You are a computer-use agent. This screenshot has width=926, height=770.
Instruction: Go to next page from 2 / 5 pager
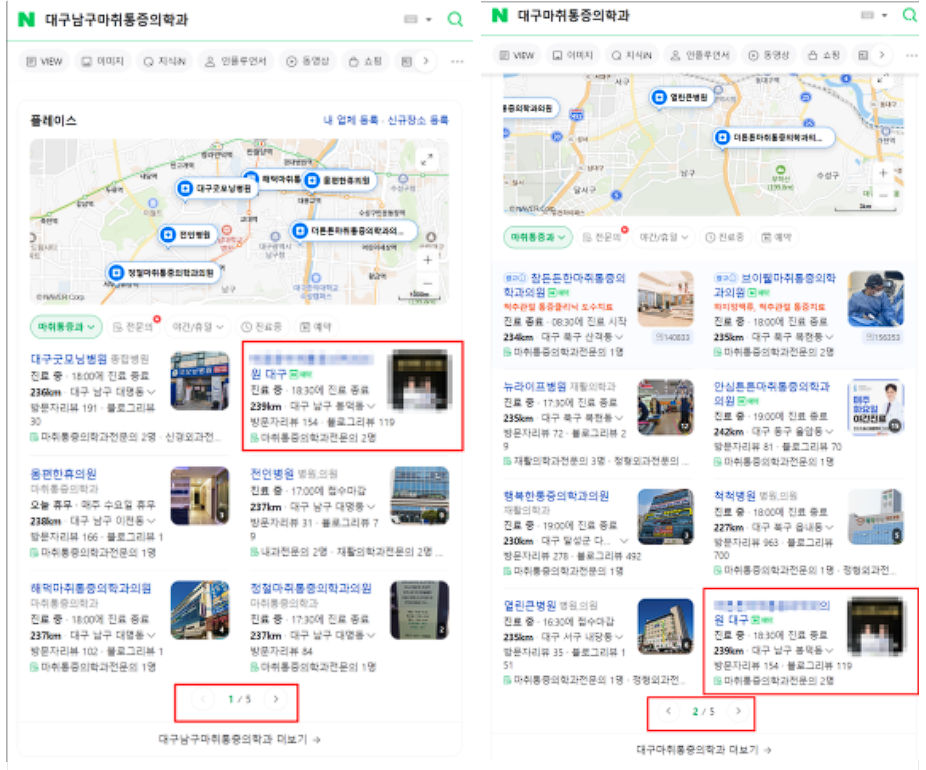(738, 711)
